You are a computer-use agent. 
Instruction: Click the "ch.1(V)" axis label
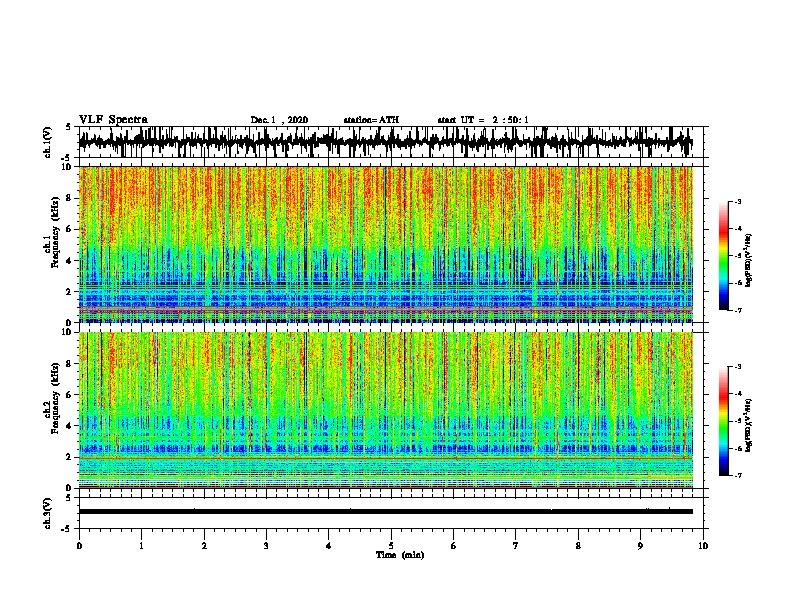(48, 142)
